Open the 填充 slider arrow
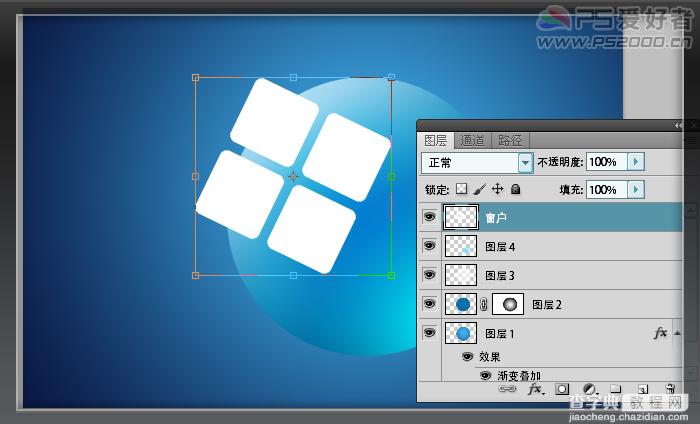The height and width of the screenshot is (424, 700). click(636, 190)
